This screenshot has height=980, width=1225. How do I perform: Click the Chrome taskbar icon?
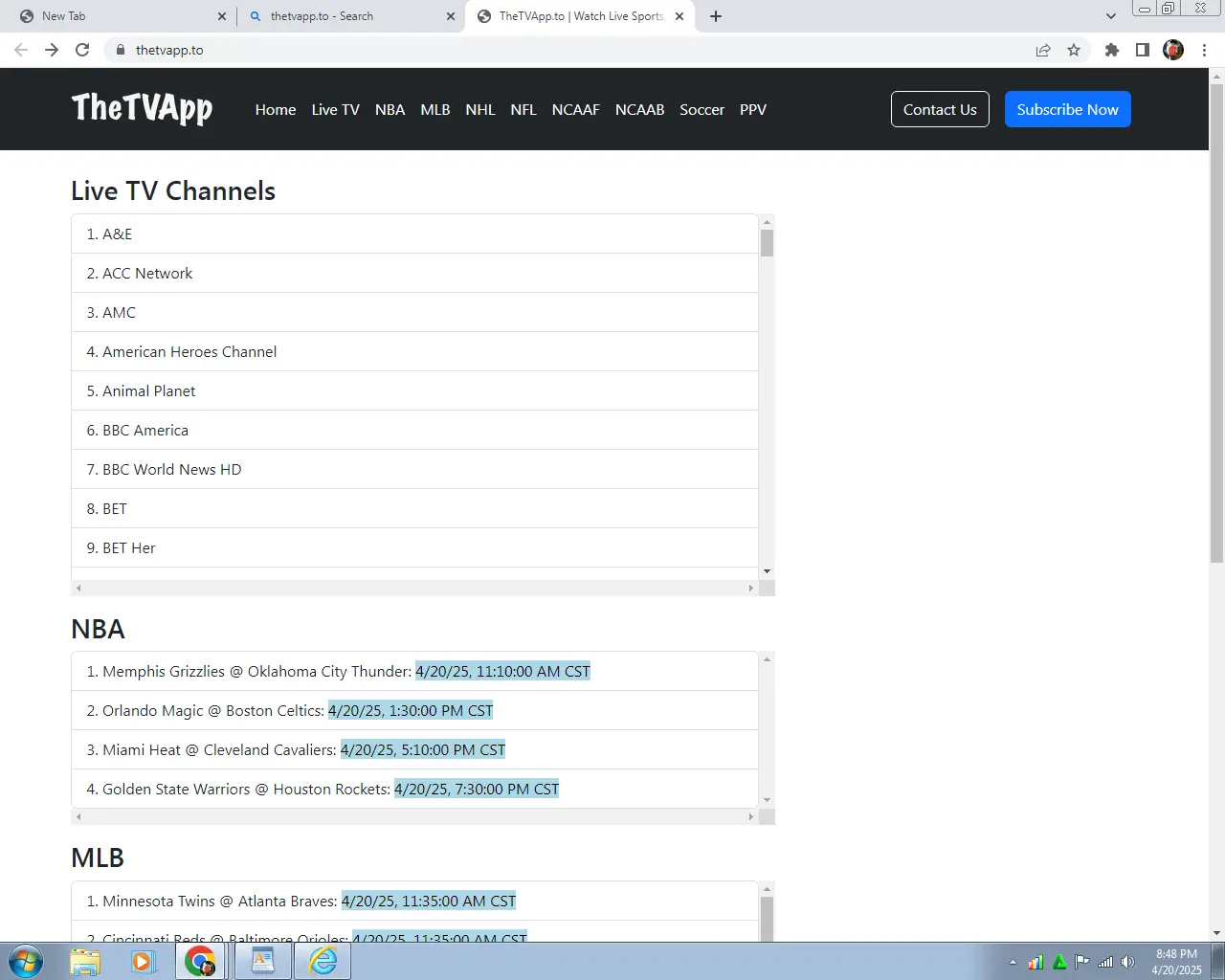(201, 961)
